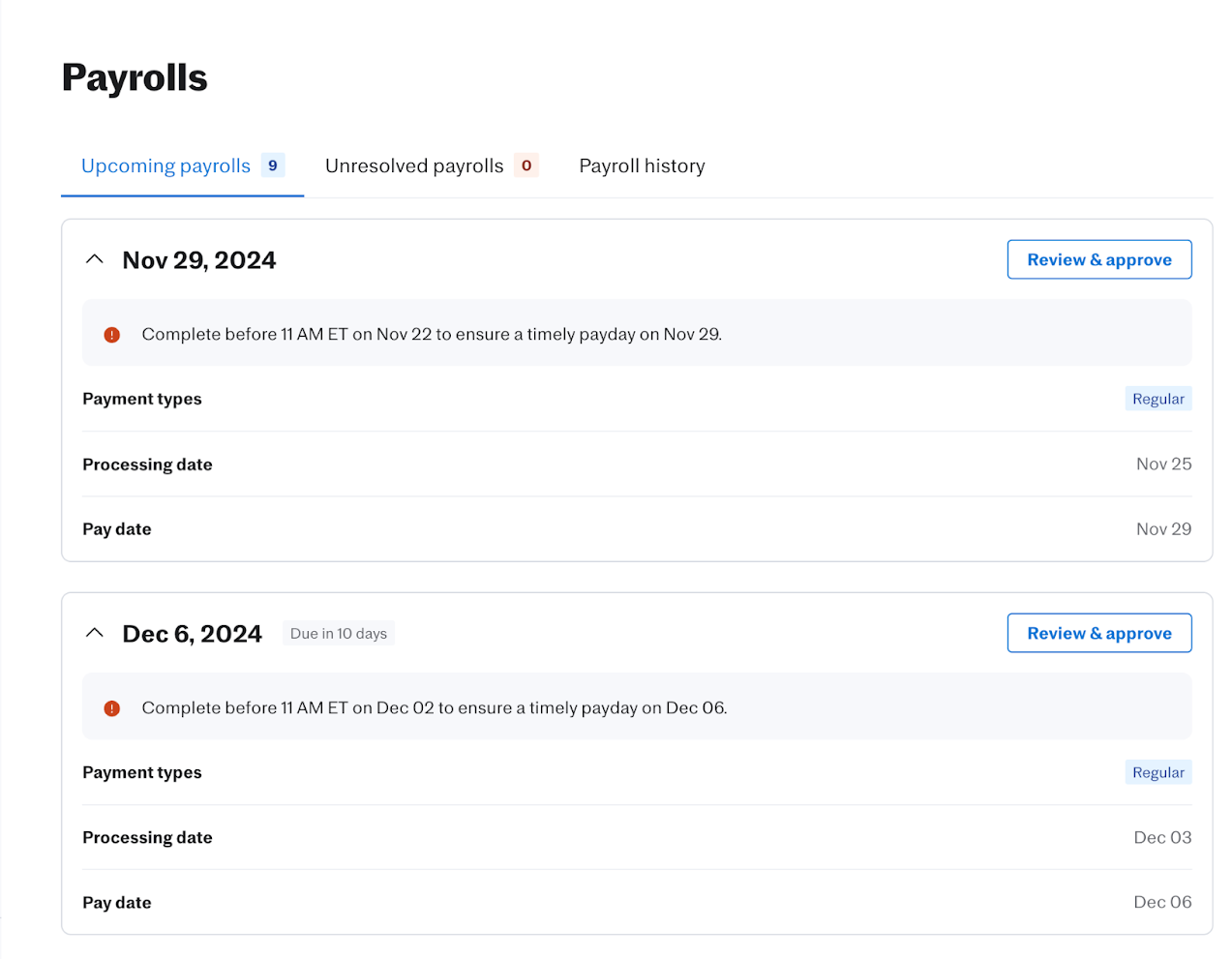Switch to the Unresolved payrolls tab
This screenshot has height=959, width=1232.
coord(414,166)
